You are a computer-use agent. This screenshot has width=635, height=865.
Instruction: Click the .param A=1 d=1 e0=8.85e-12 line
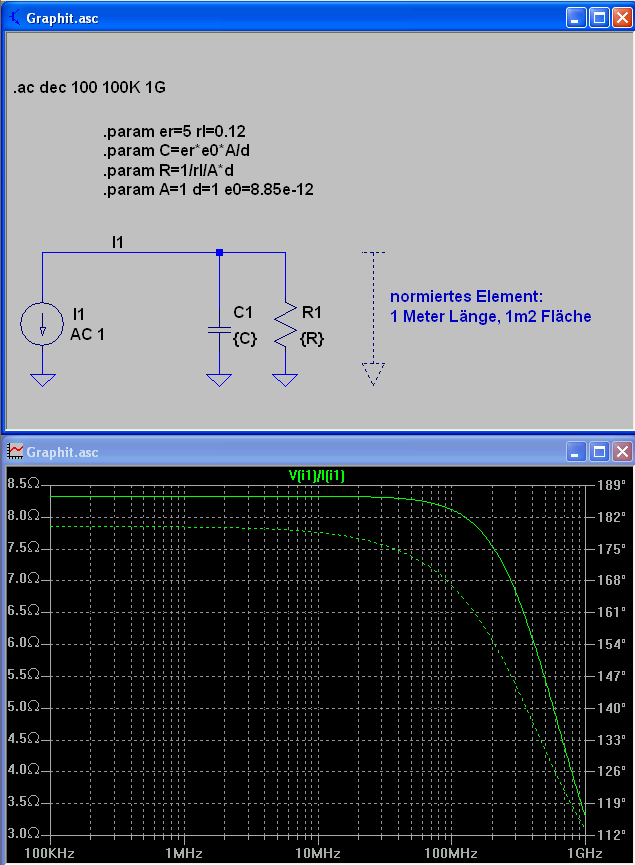(208, 190)
